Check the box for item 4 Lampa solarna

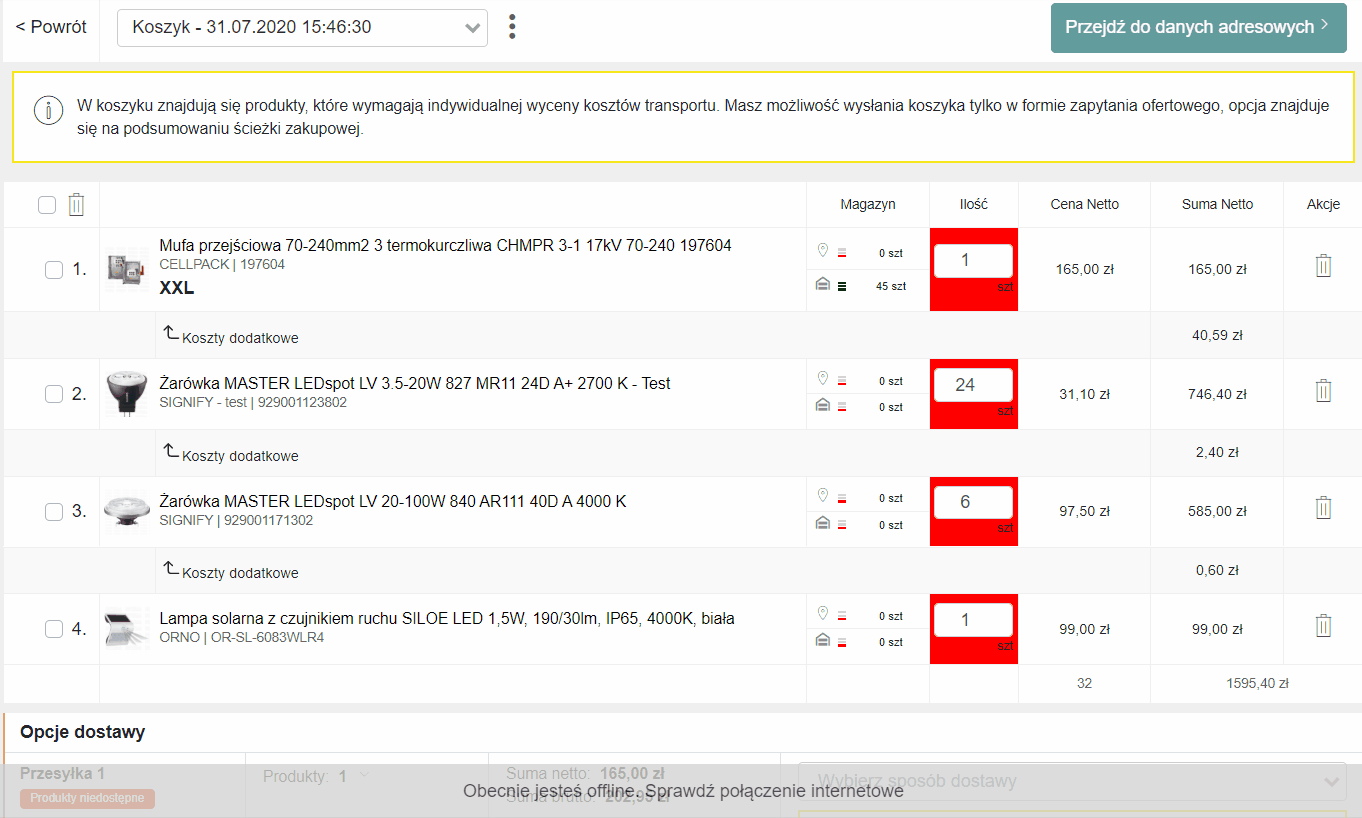click(x=54, y=629)
